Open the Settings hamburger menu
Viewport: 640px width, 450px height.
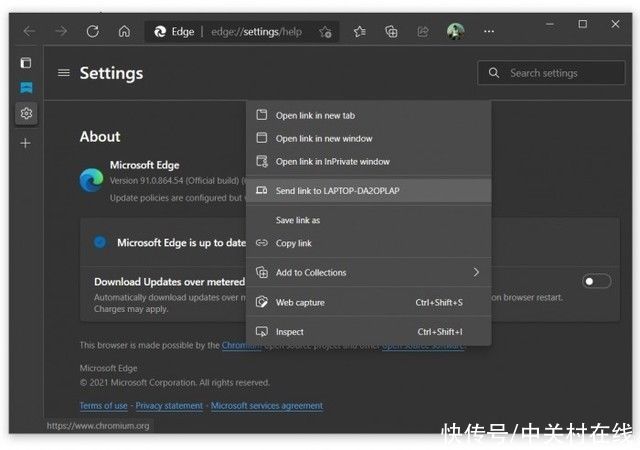[x=64, y=73]
